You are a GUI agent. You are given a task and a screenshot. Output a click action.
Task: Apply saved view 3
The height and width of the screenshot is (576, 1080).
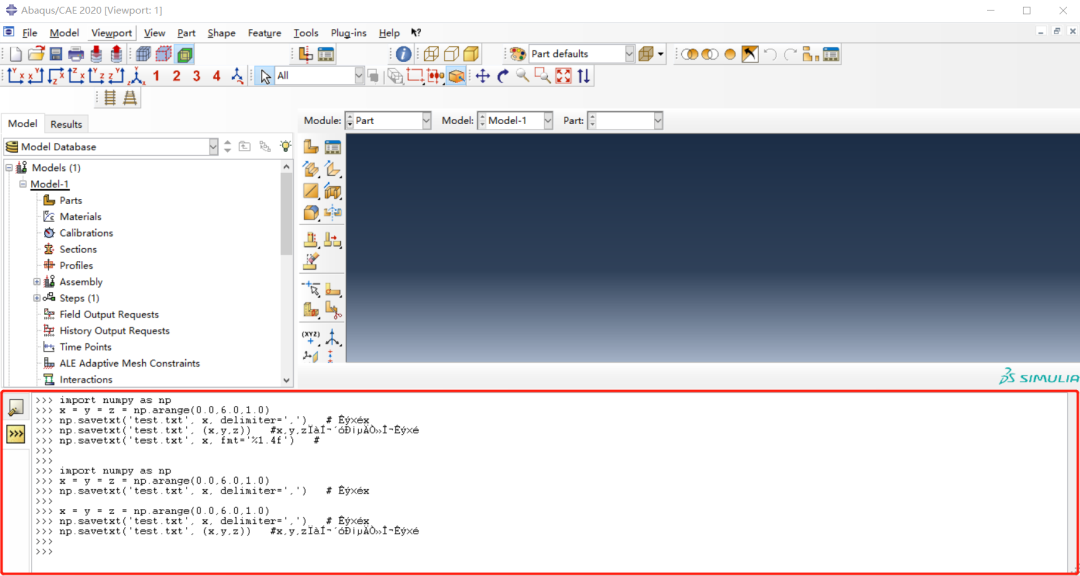[x=196, y=76]
